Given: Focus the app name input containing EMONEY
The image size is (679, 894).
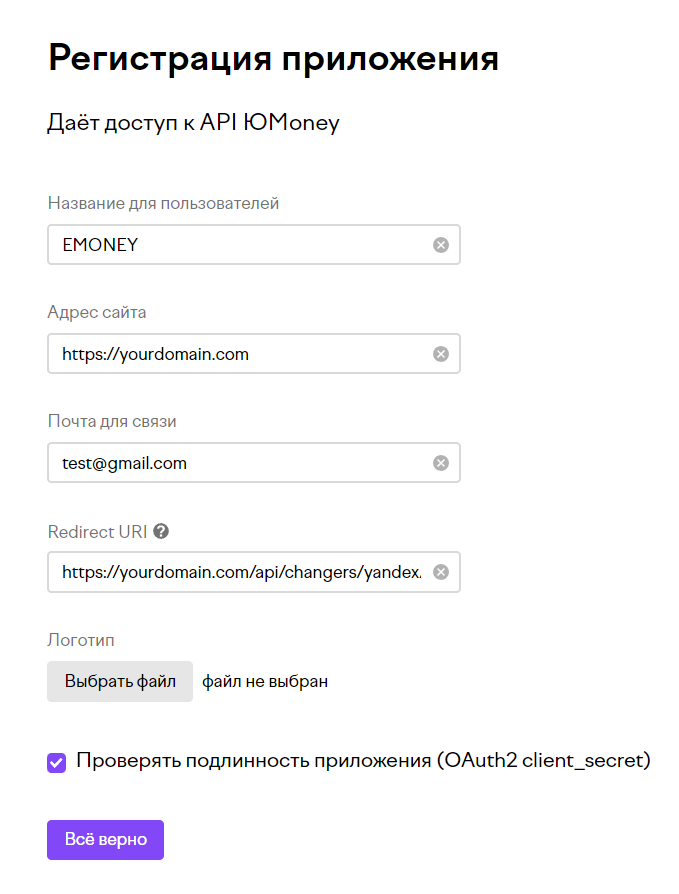Looking at the screenshot, I should coord(240,245).
